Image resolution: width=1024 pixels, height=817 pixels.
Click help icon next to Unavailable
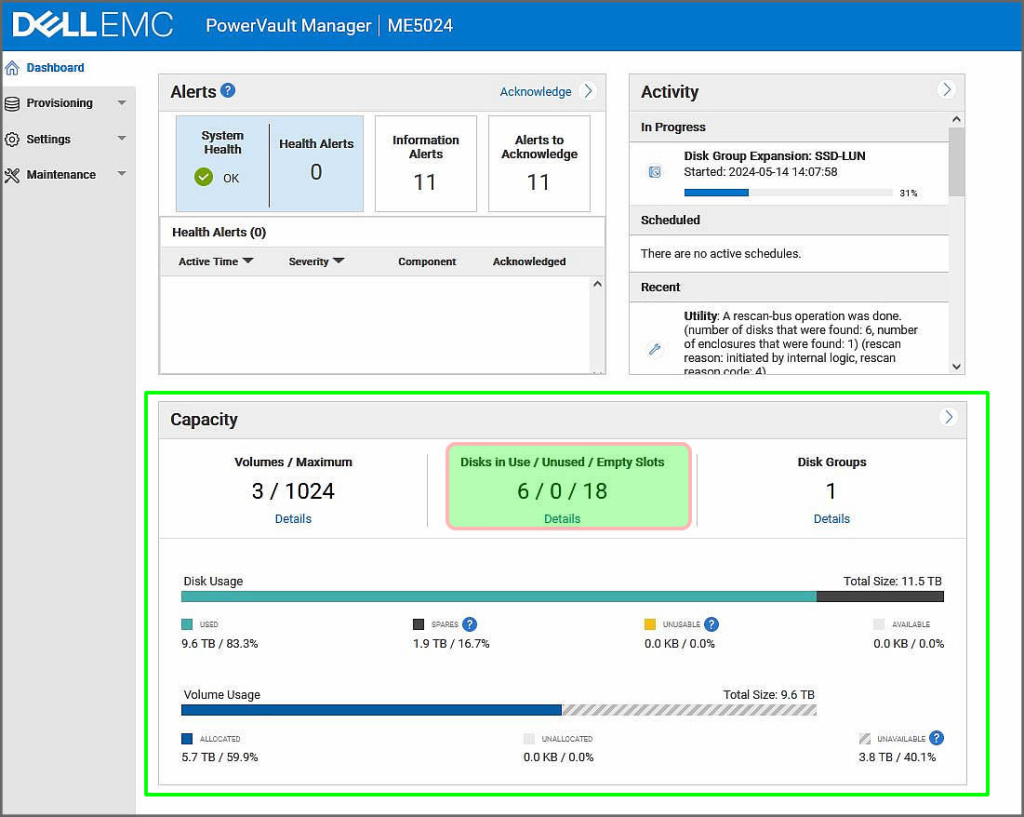pos(936,738)
